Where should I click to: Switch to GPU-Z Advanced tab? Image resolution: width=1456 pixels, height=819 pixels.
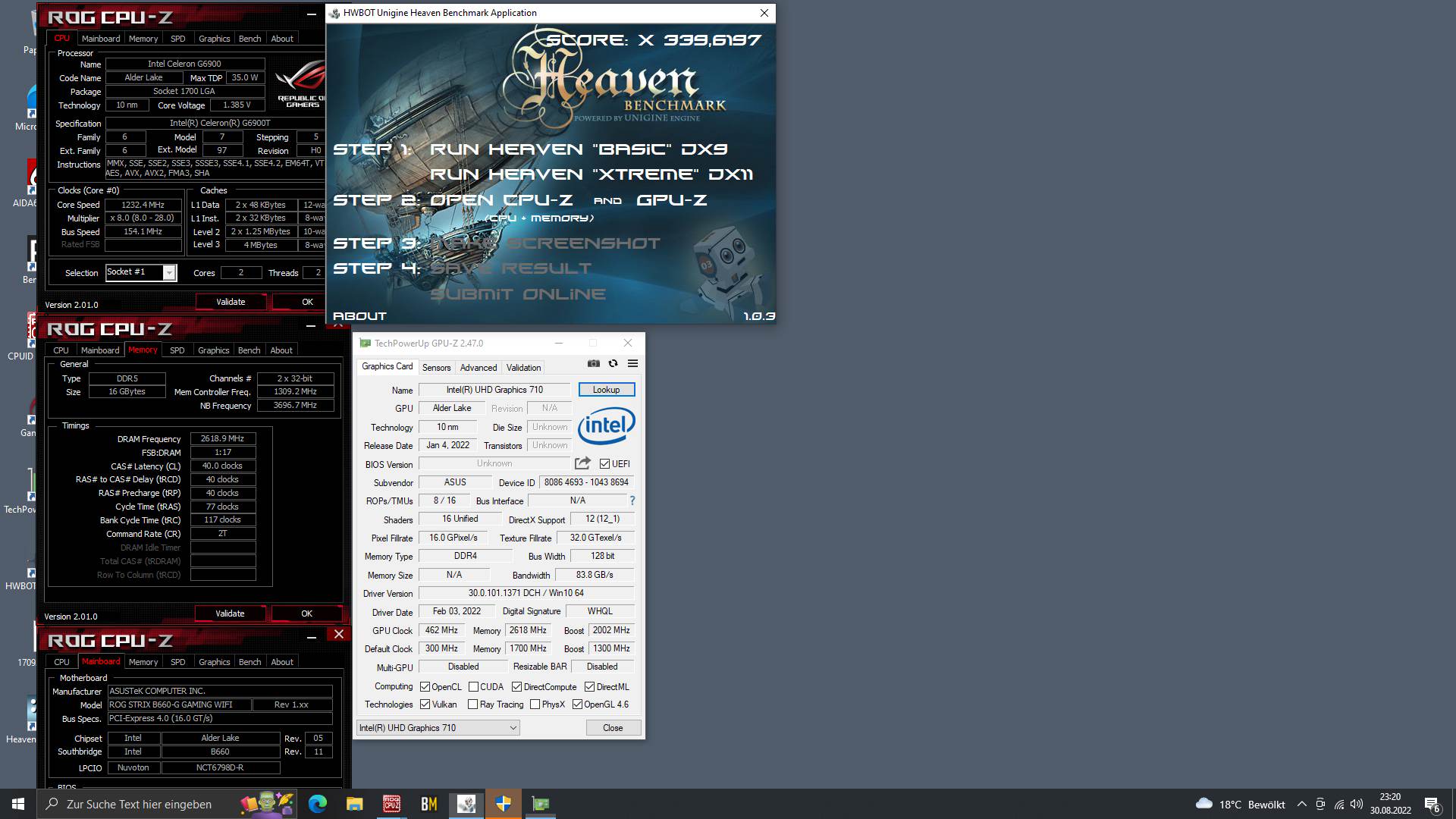(479, 368)
